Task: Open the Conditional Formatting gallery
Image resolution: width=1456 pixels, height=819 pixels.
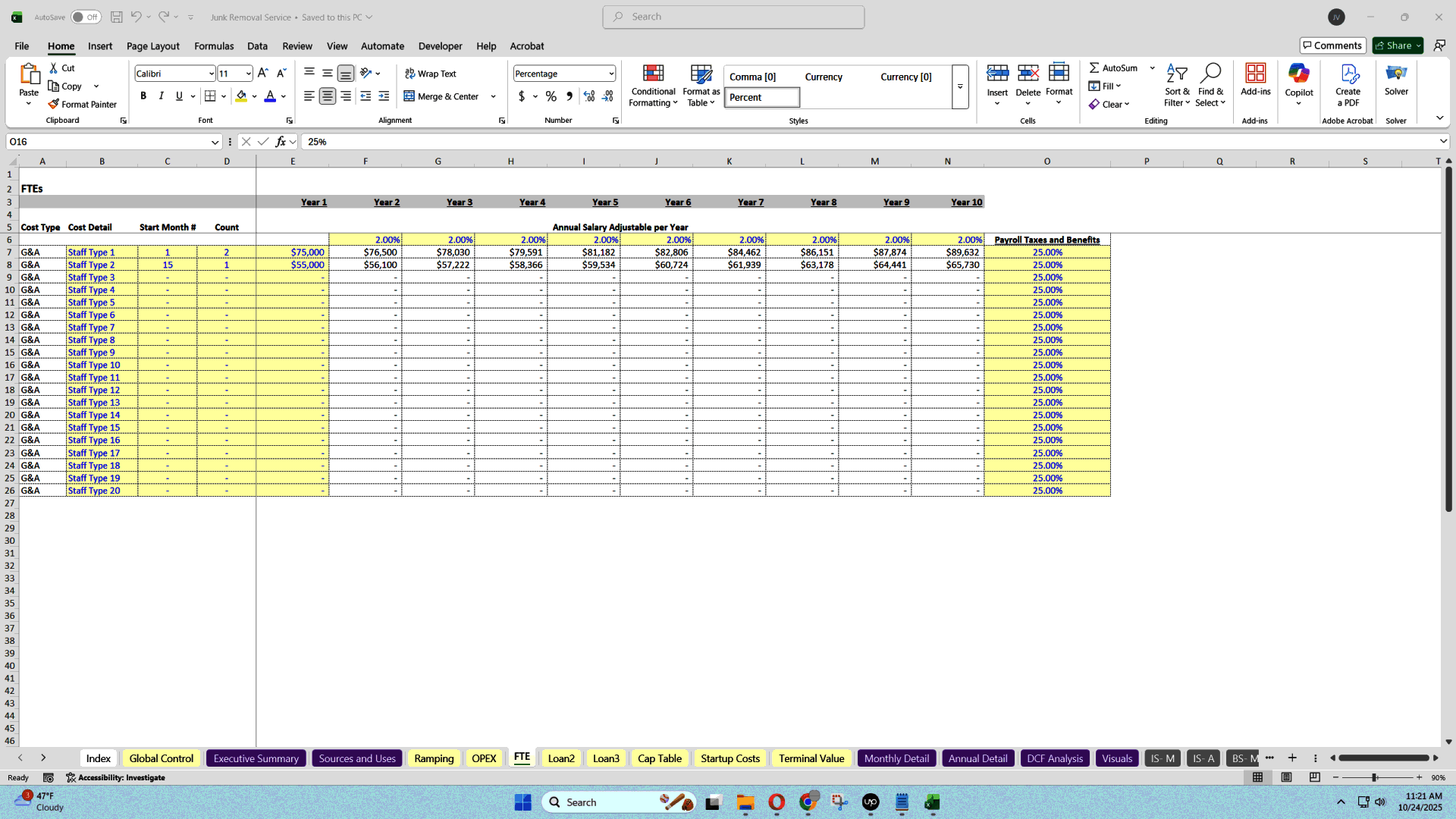Action: [x=653, y=85]
